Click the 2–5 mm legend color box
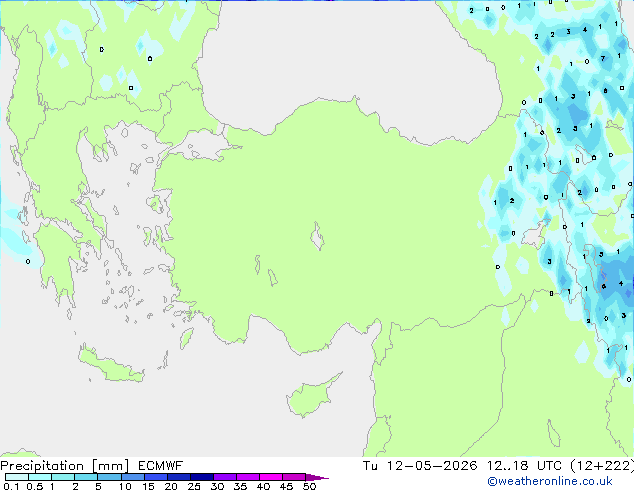 pos(86,477)
